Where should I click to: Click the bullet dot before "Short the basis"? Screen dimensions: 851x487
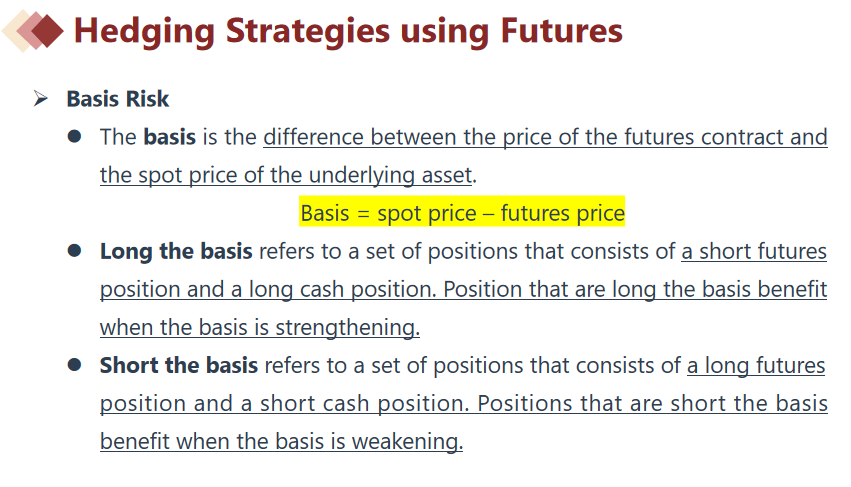click(x=74, y=365)
